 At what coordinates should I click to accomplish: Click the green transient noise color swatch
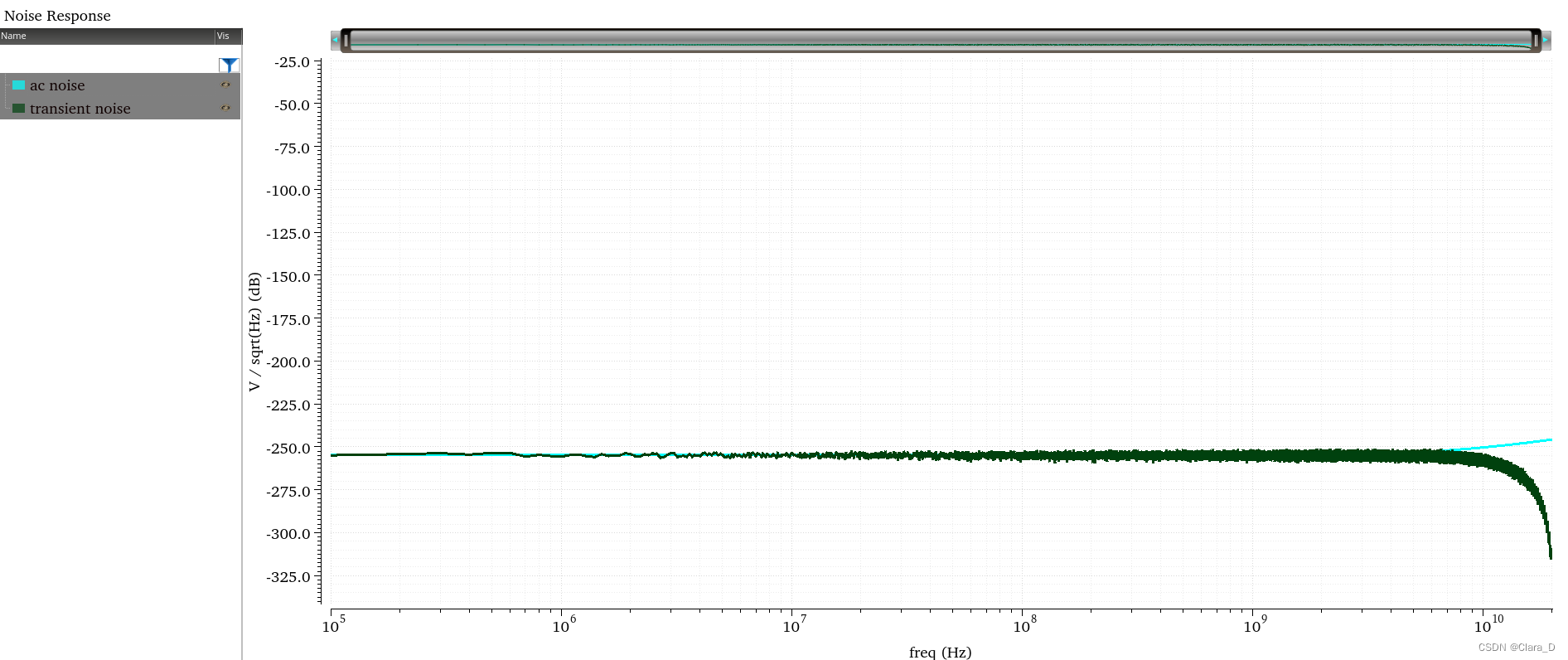point(18,108)
